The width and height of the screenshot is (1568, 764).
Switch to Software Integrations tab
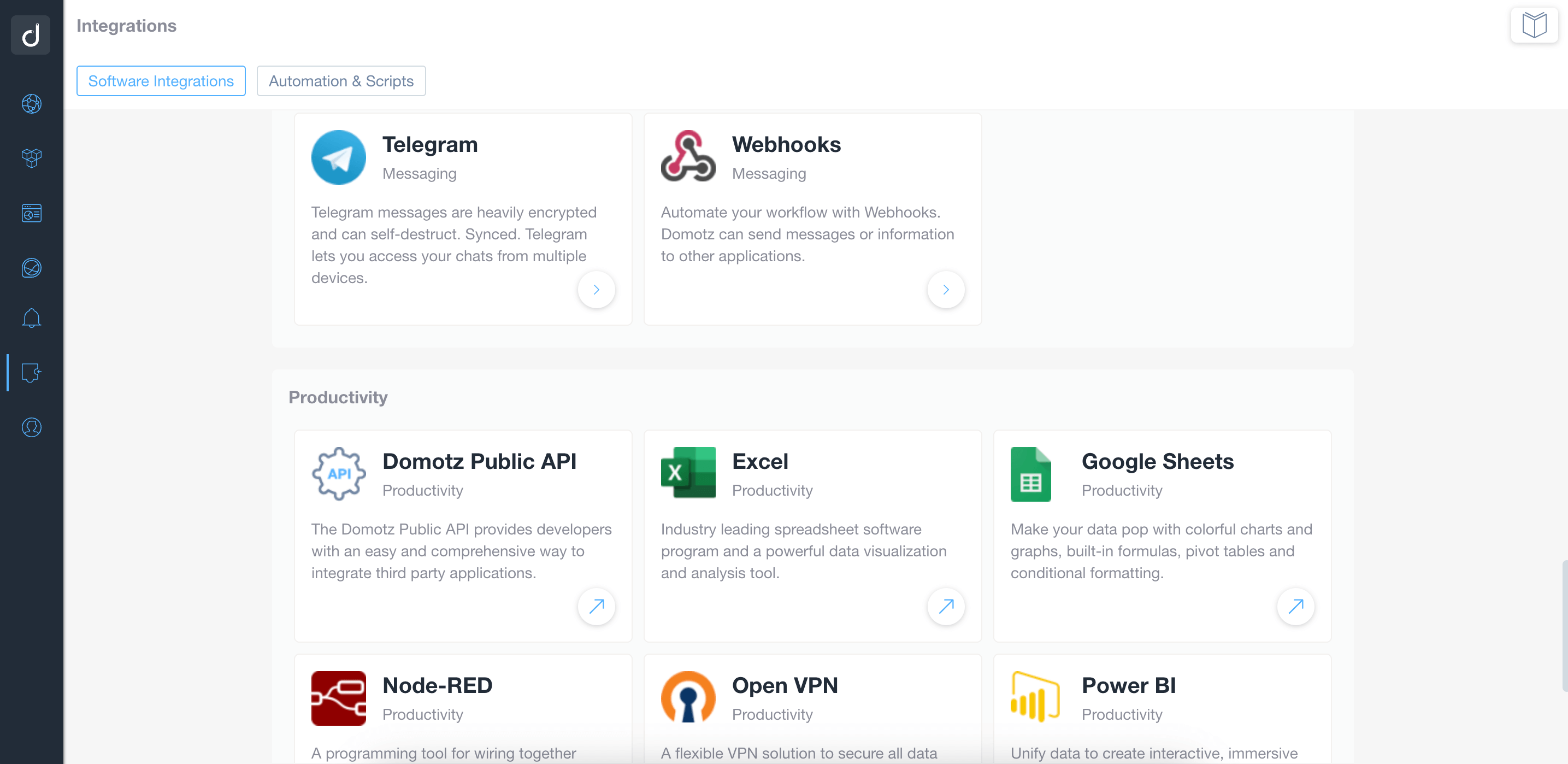(161, 81)
